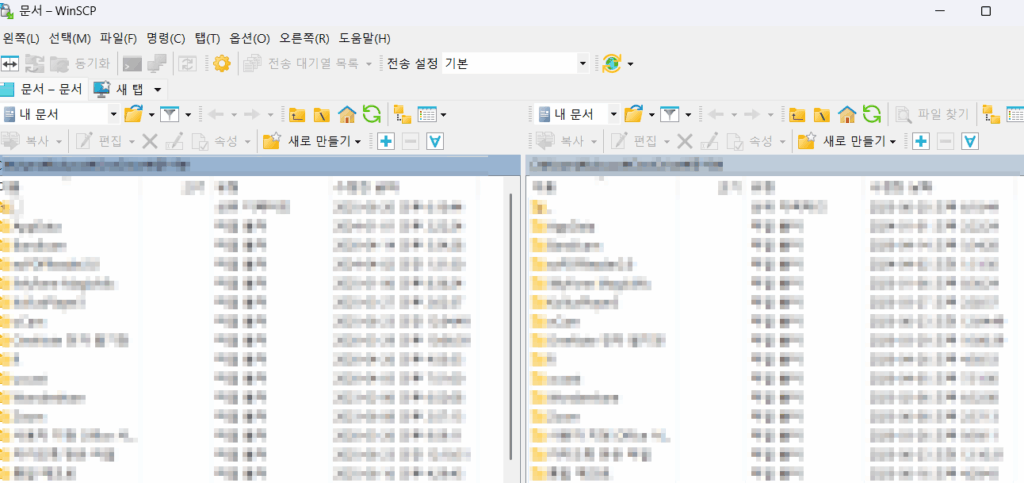This screenshot has height=483, width=1024.
Task: Open a 새 탭 new session tab
Action: pyautogui.click(x=121, y=89)
